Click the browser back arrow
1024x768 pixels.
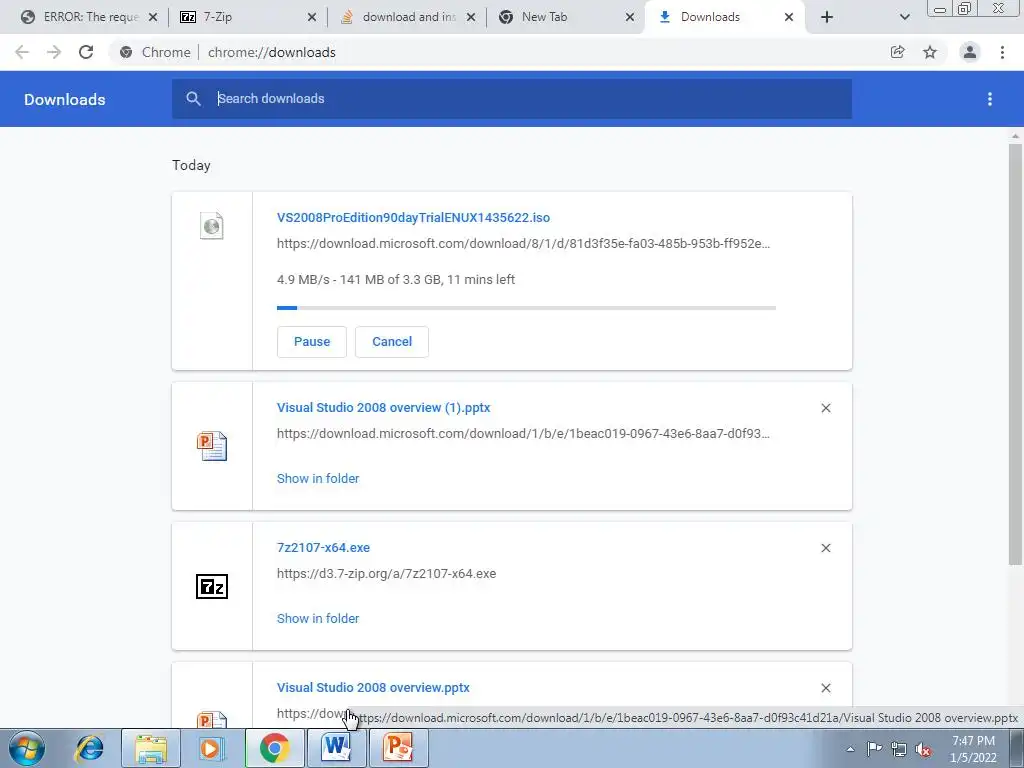click(x=22, y=52)
